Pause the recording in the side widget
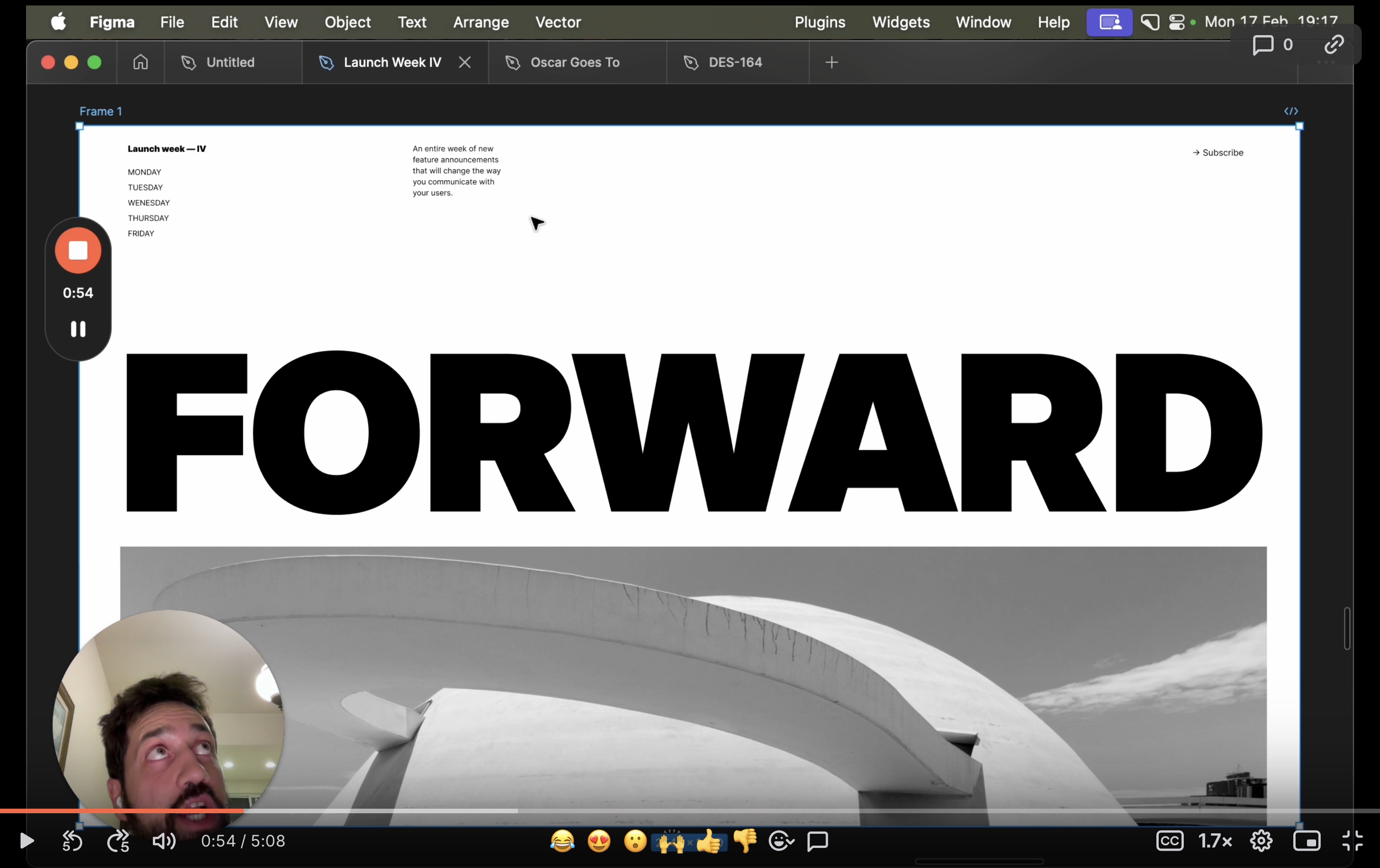The width and height of the screenshot is (1380, 868). point(78,329)
